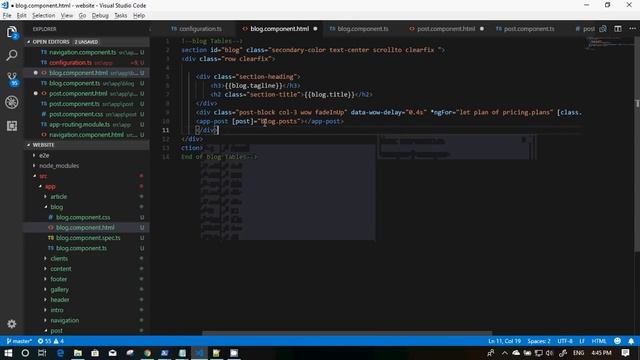Click the master branch indicator
This screenshot has height=360, width=640.
click(x=19, y=341)
